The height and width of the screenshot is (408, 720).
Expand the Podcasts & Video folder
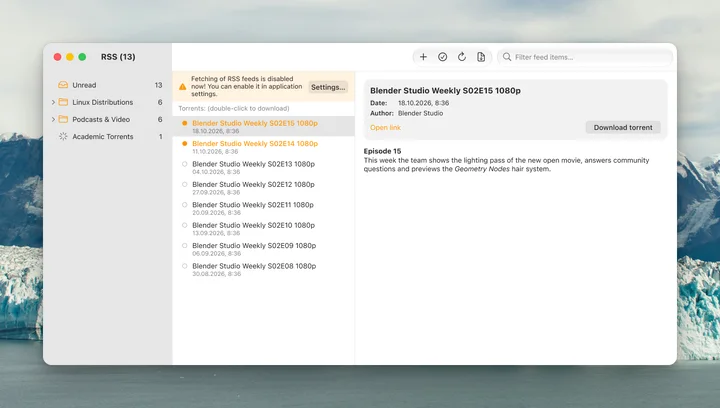pyautogui.click(x=53, y=119)
